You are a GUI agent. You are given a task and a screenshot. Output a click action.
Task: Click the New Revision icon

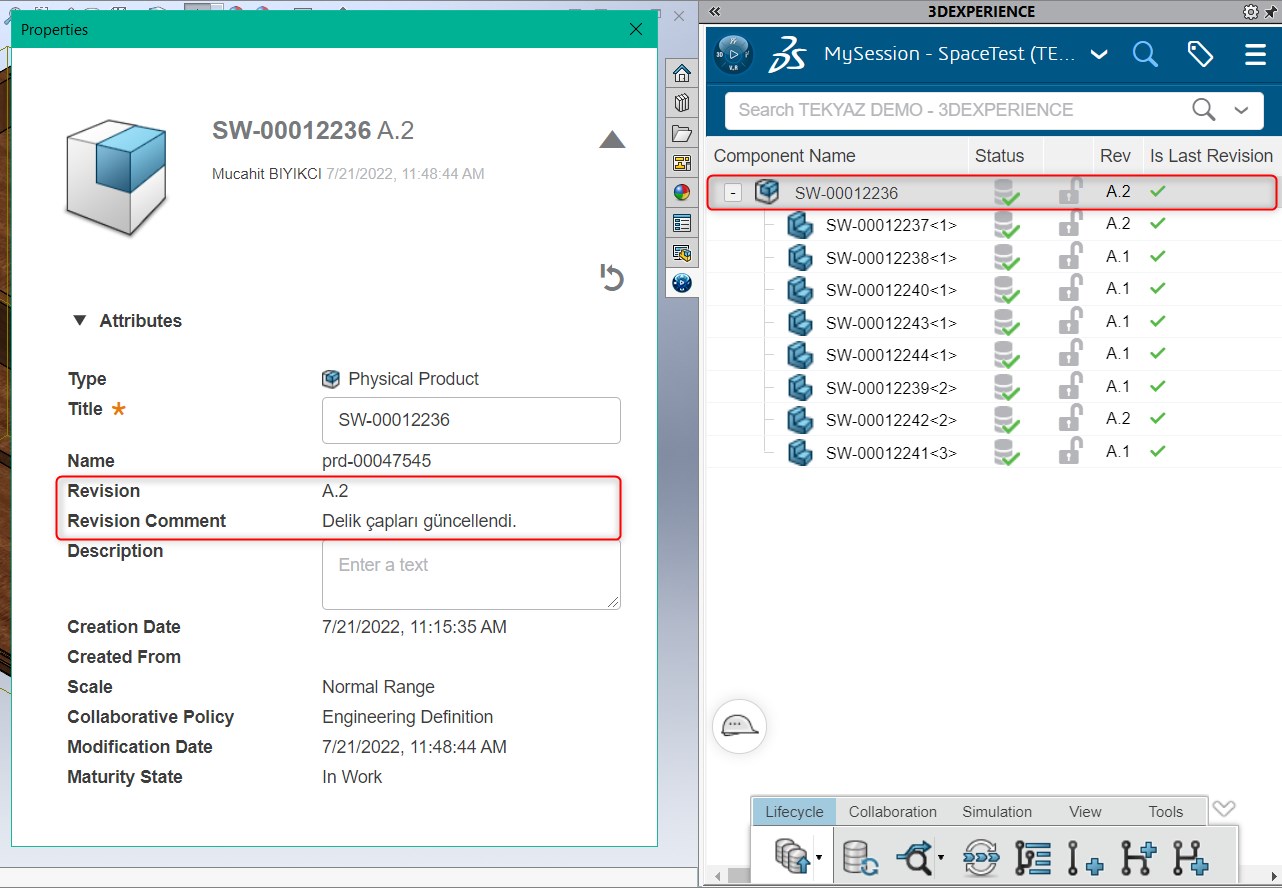[x=1085, y=858]
